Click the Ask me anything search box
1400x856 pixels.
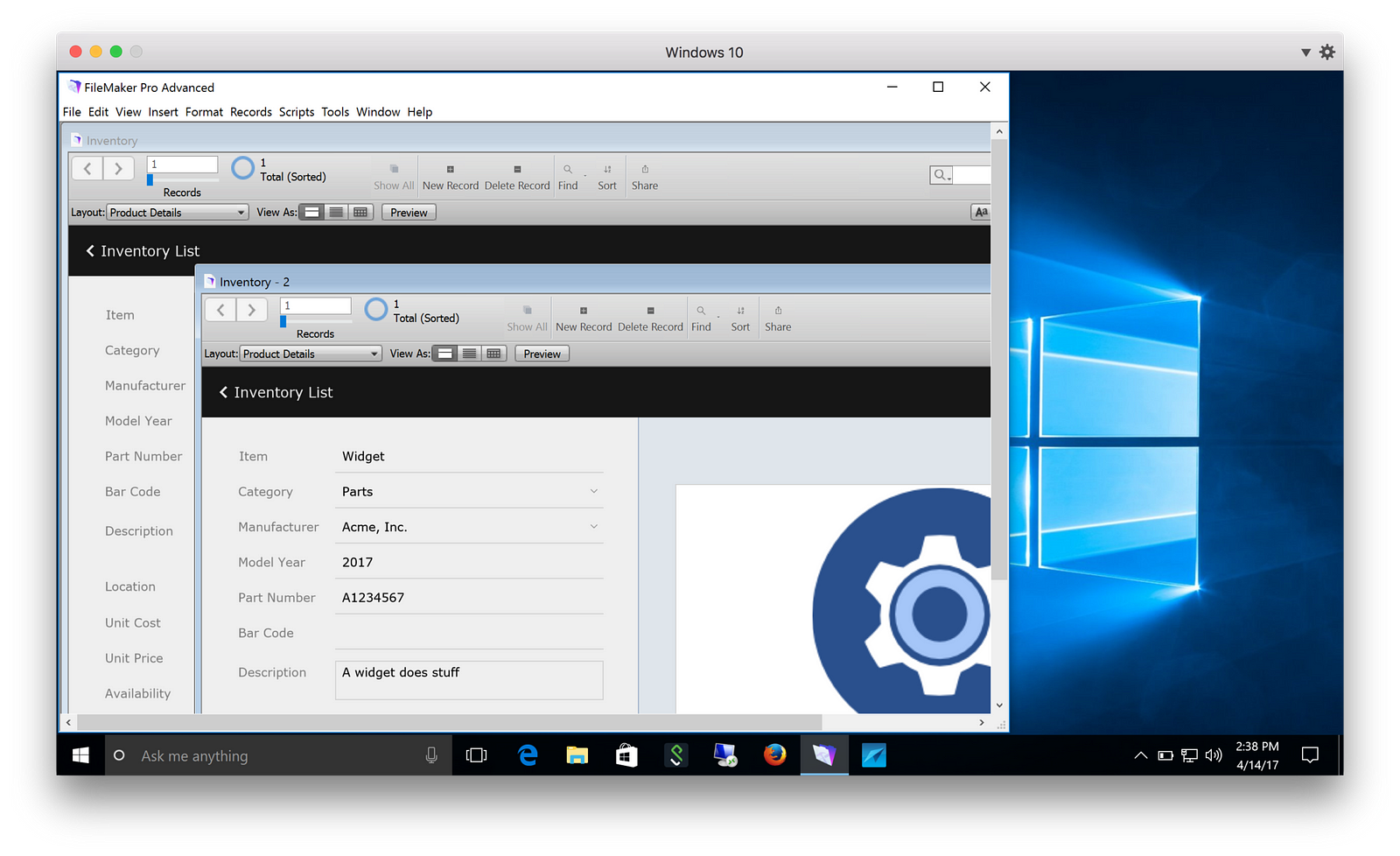278,755
